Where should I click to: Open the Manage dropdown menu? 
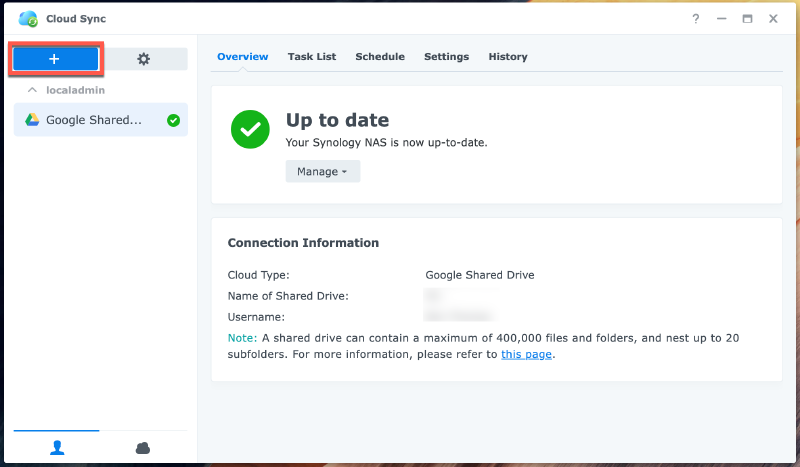click(x=322, y=171)
